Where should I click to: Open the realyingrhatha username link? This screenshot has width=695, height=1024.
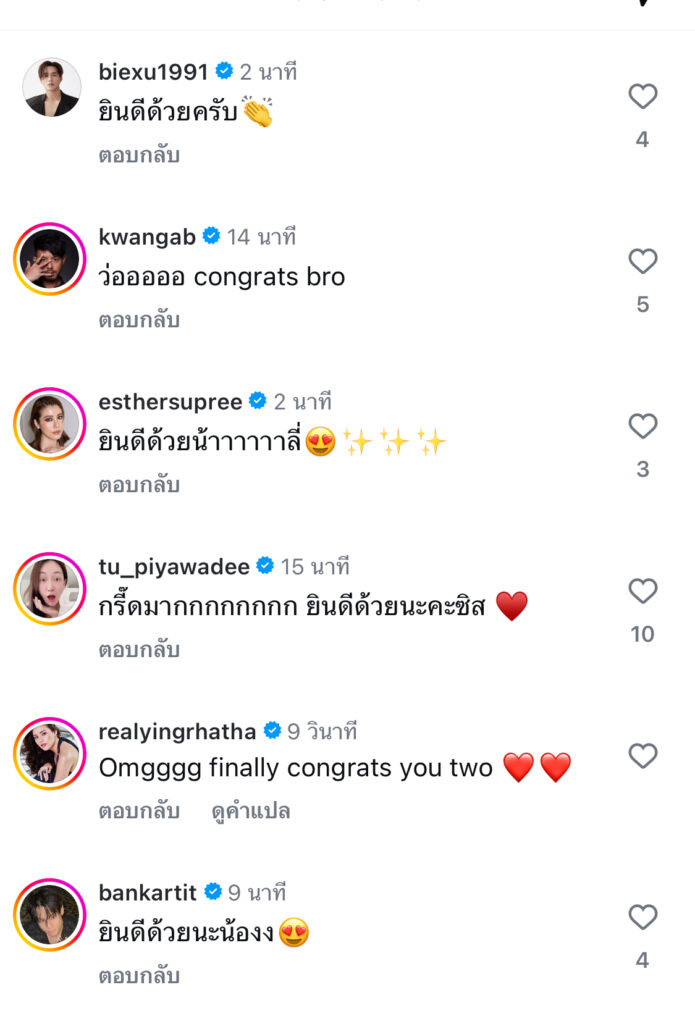[178, 731]
